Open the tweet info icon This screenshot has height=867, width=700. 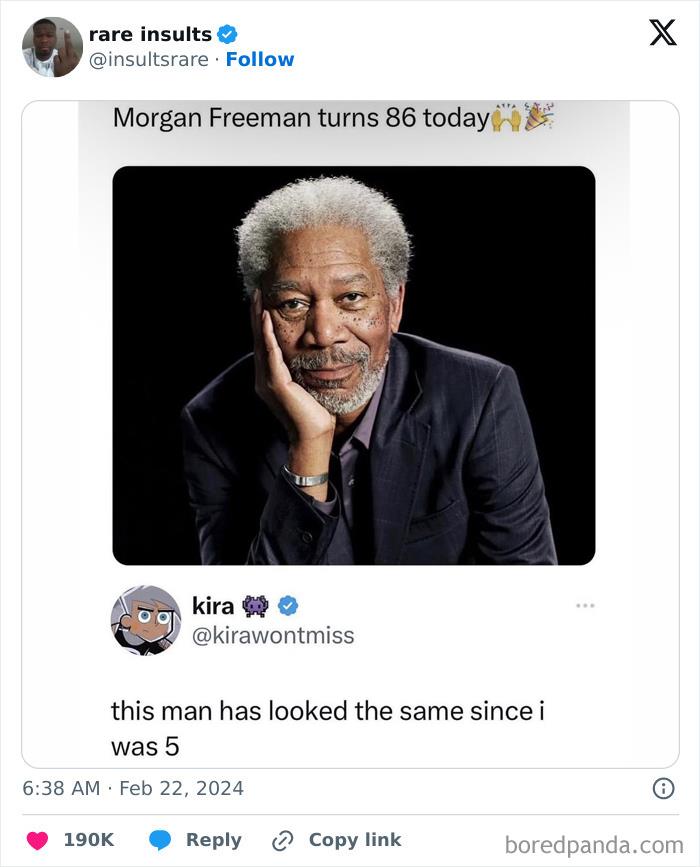point(663,789)
